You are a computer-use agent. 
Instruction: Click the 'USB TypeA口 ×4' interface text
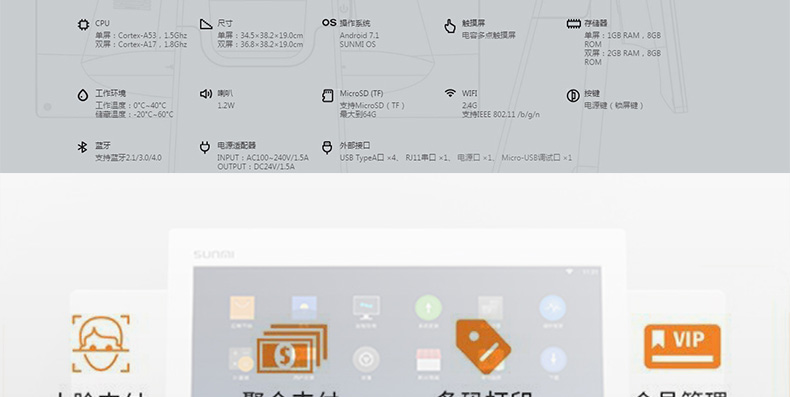pos(368,158)
